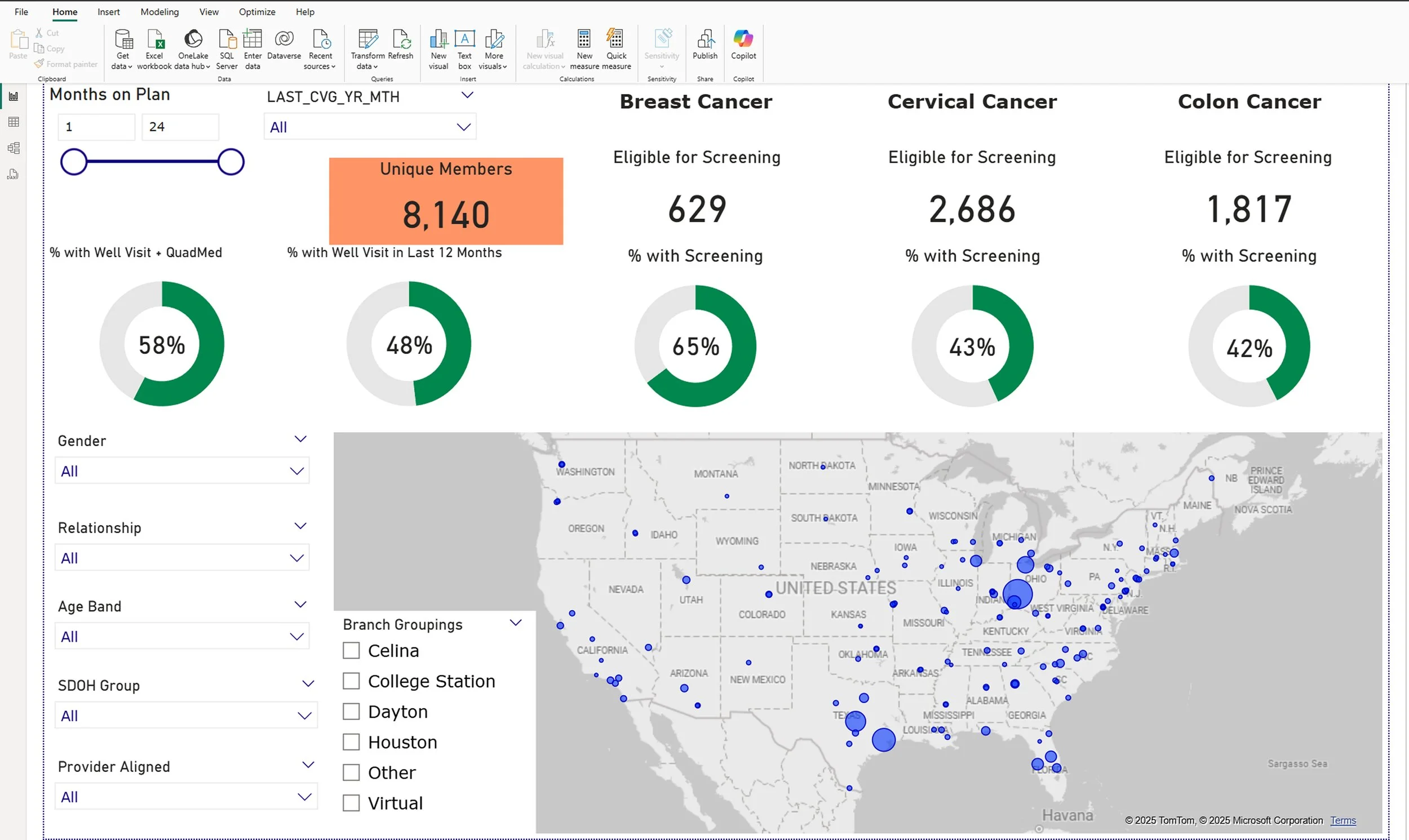Switch to Table view in left sidebar
The image size is (1409, 840).
click(x=14, y=122)
